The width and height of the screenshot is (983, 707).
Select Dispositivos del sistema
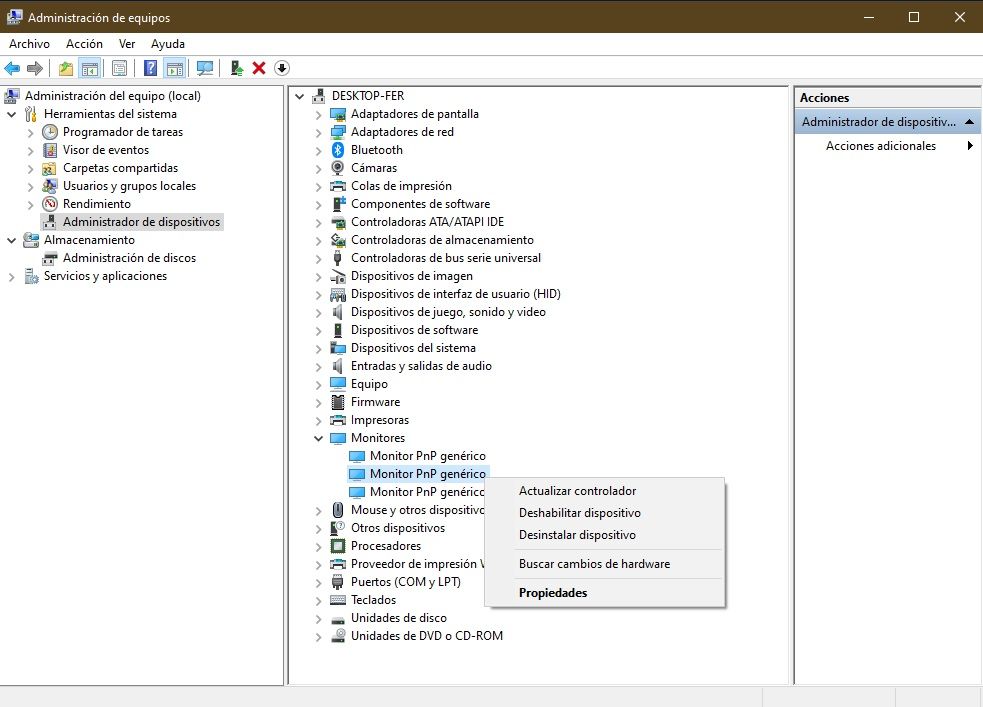point(413,348)
